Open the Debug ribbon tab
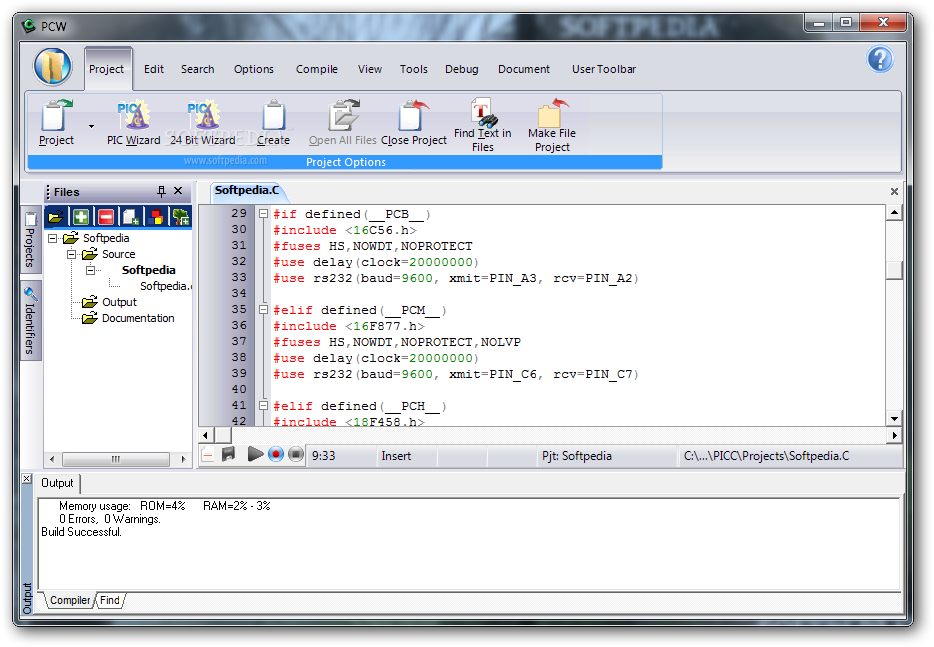The width and height of the screenshot is (934, 647). click(462, 69)
